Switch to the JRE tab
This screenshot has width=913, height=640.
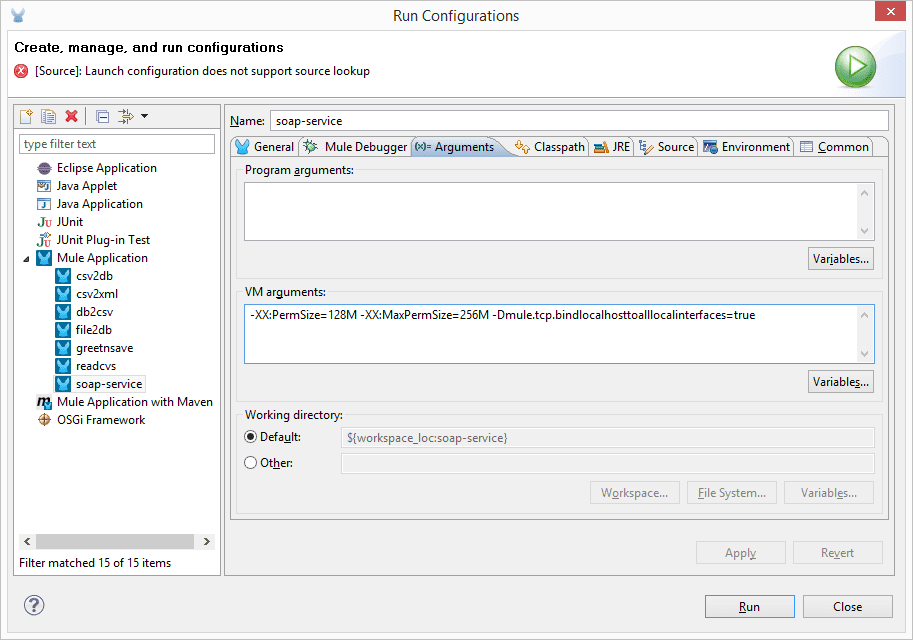(612, 147)
